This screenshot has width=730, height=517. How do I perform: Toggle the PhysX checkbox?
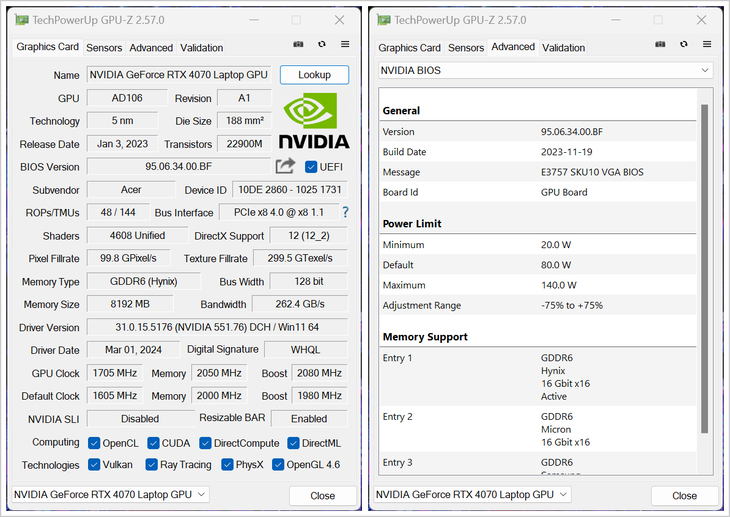click(227, 464)
